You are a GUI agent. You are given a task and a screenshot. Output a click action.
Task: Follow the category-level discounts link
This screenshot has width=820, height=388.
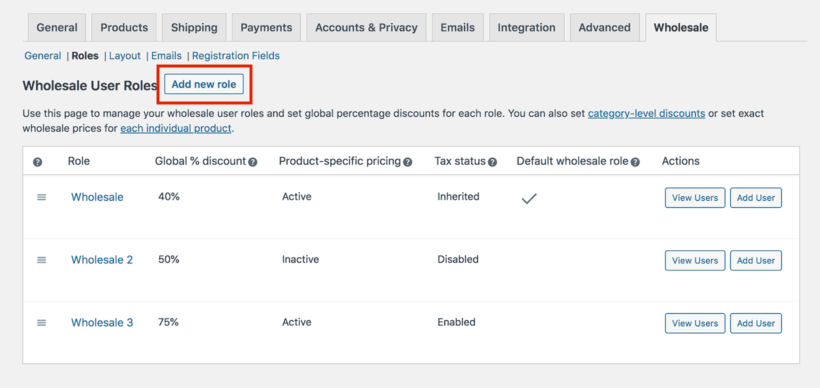pos(646,113)
